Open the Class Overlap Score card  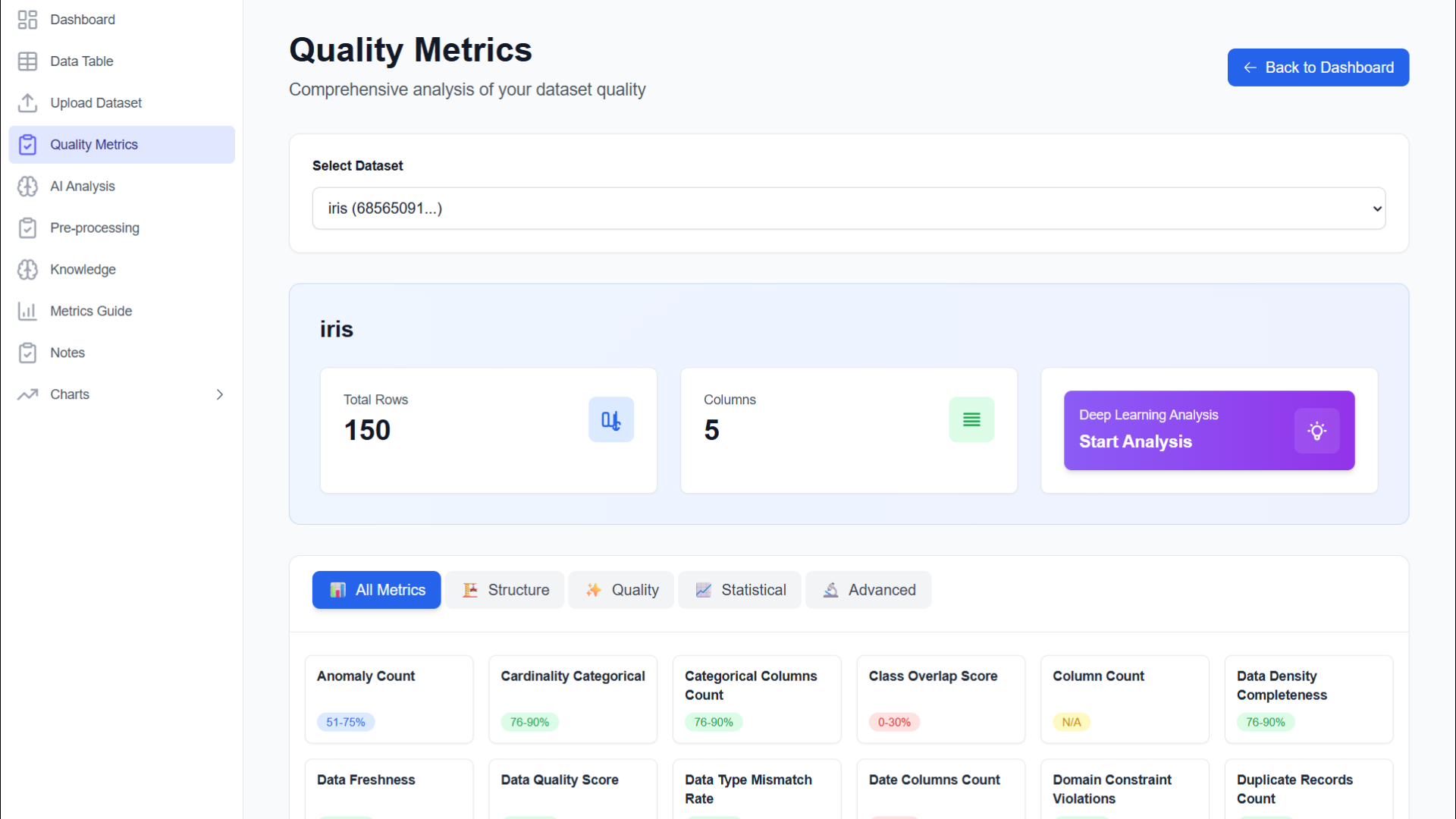tap(940, 698)
